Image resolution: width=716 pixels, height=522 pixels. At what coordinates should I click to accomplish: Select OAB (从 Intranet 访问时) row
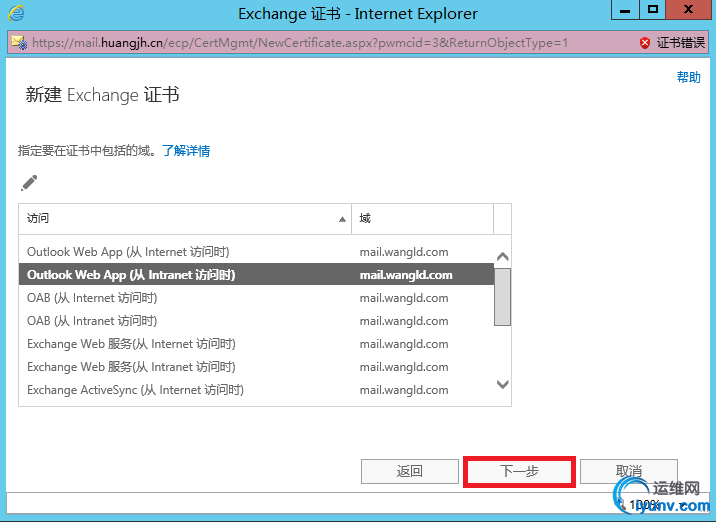256,321
